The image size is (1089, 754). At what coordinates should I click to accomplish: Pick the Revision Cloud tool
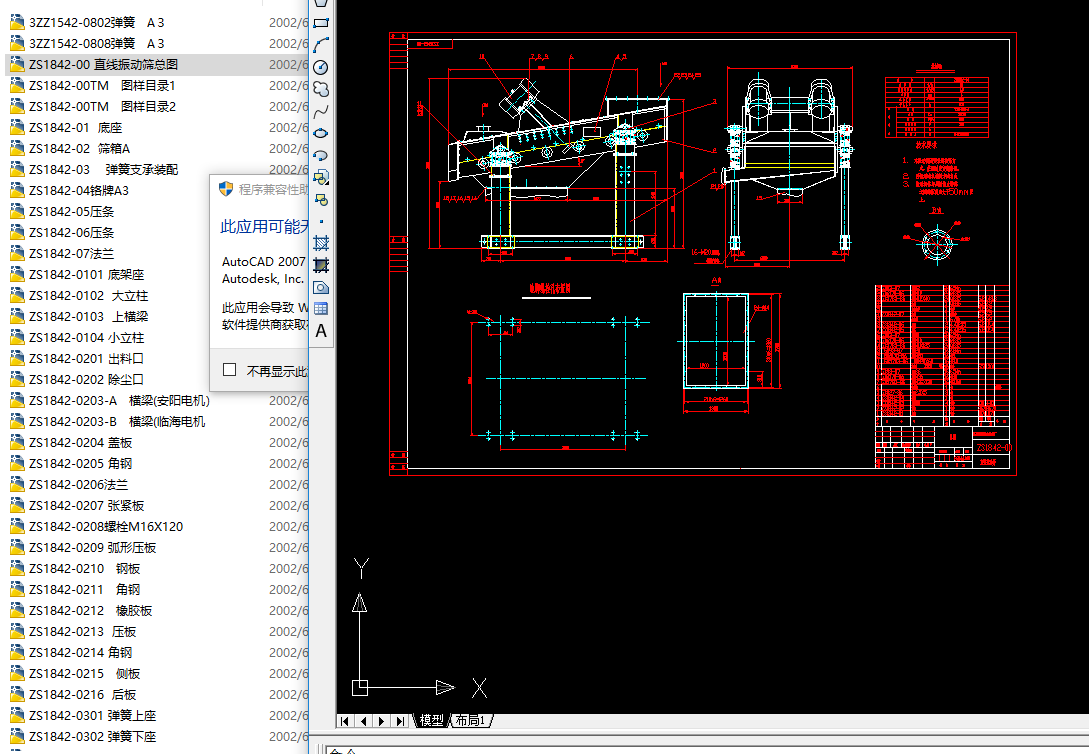tap(321, 89)
